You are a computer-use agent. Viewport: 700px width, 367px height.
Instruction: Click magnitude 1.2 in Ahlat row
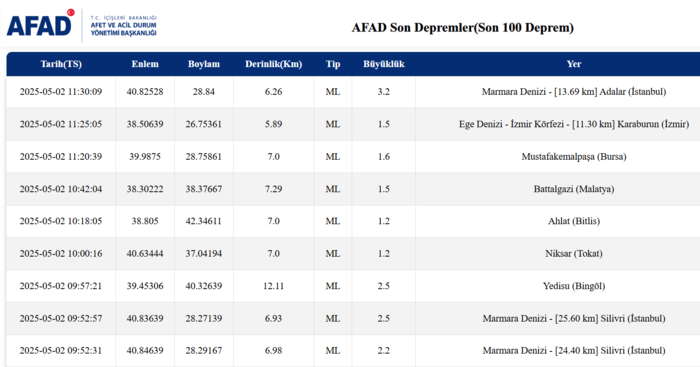383,221
